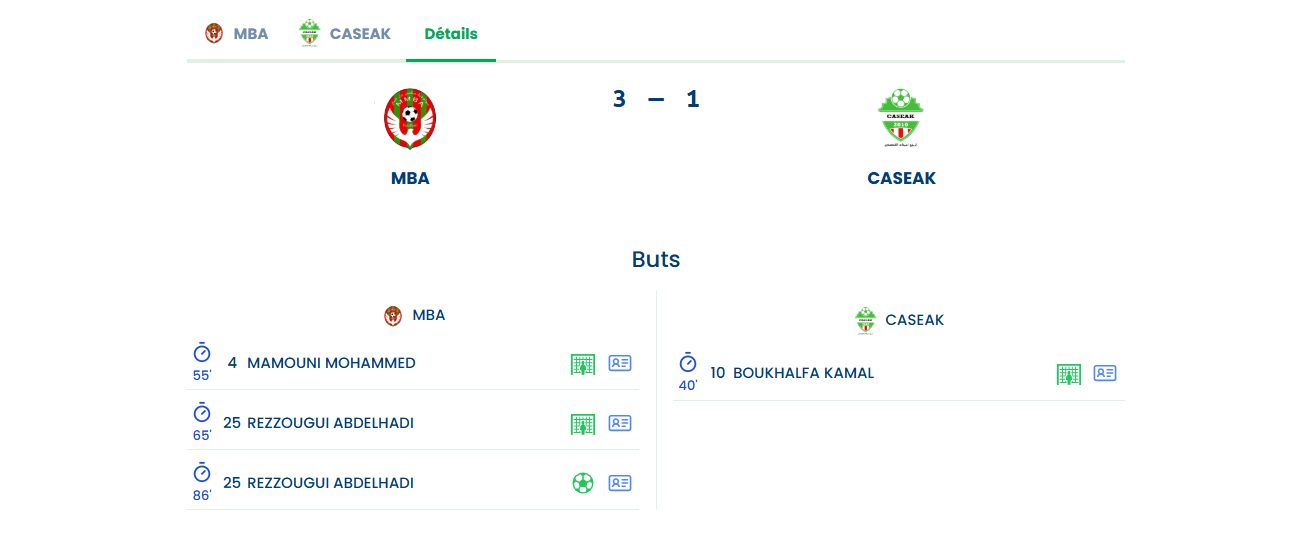Screen dimensions: 1301x536
Task: Click goal net icon on Boukhalfa's row
Action: [1069, 374]
